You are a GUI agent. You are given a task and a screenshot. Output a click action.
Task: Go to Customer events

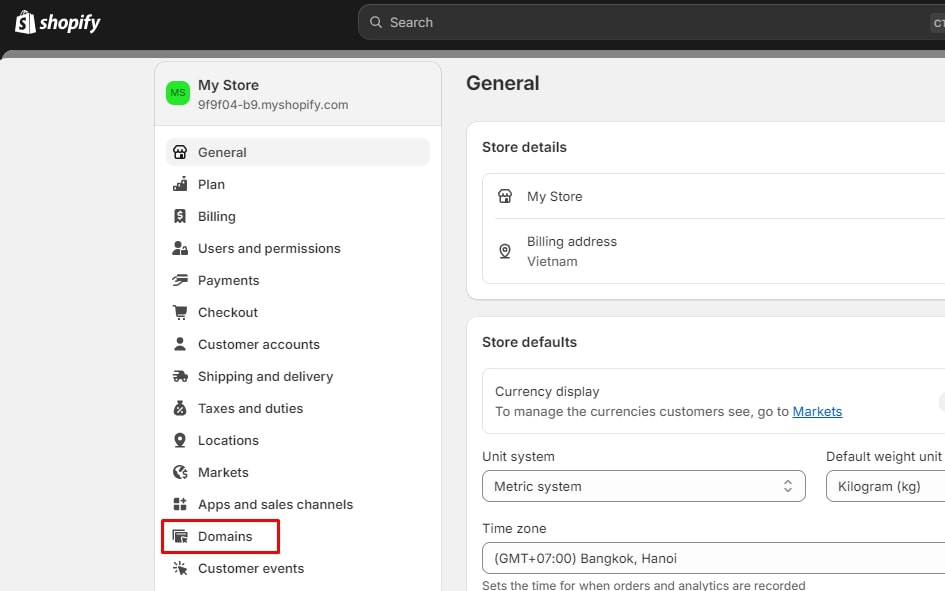[298, 568]
